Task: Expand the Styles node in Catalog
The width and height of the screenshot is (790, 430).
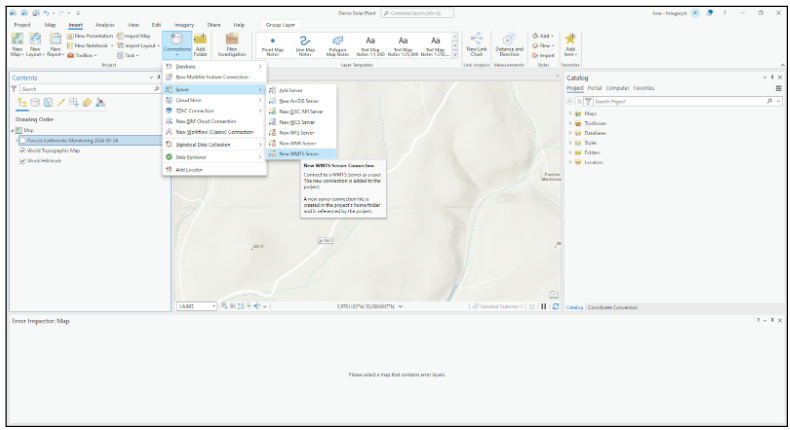Action: [570, 143]
